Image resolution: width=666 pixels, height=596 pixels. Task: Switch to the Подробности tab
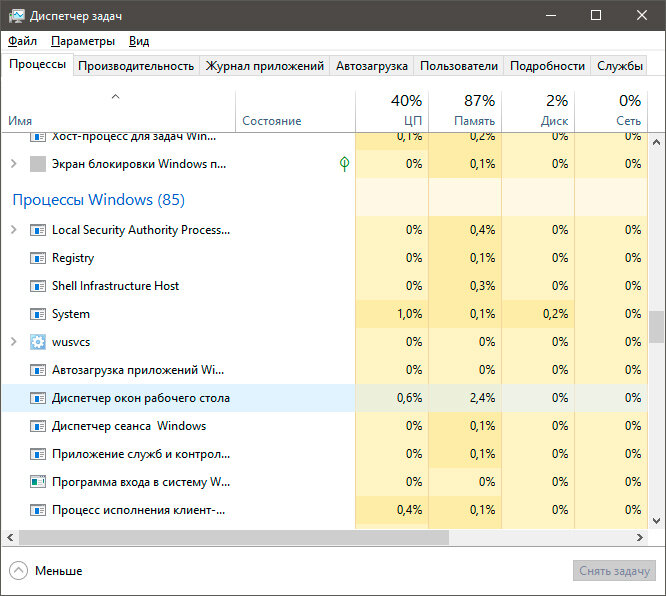tap(547, 66)
